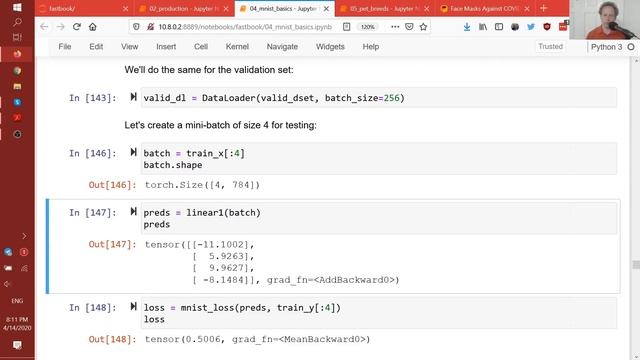Viewport: 640px width, 360px height.
Task: Open the Insert menu
Action: (x=166, y=47)
